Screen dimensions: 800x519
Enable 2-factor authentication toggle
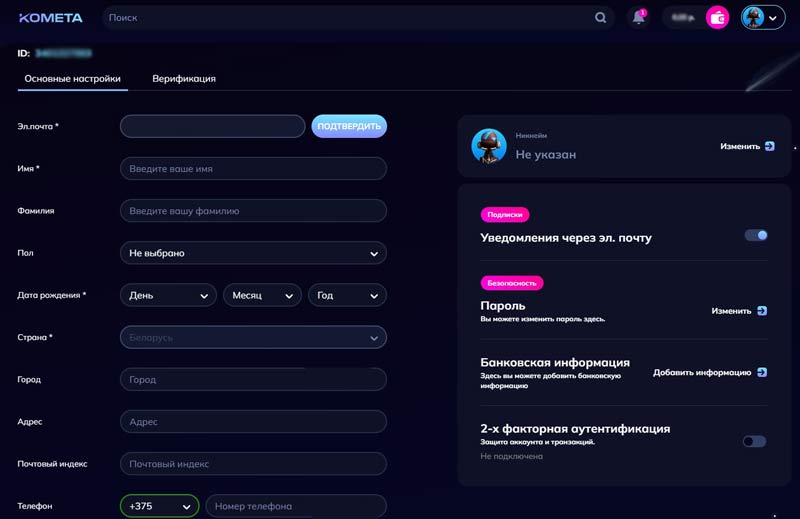(754, 441)
